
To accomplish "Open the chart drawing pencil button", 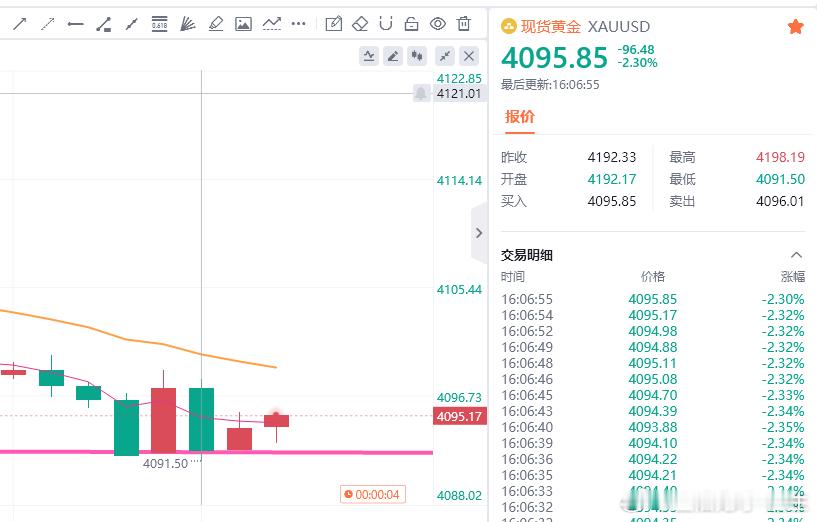I will [393, 56].
